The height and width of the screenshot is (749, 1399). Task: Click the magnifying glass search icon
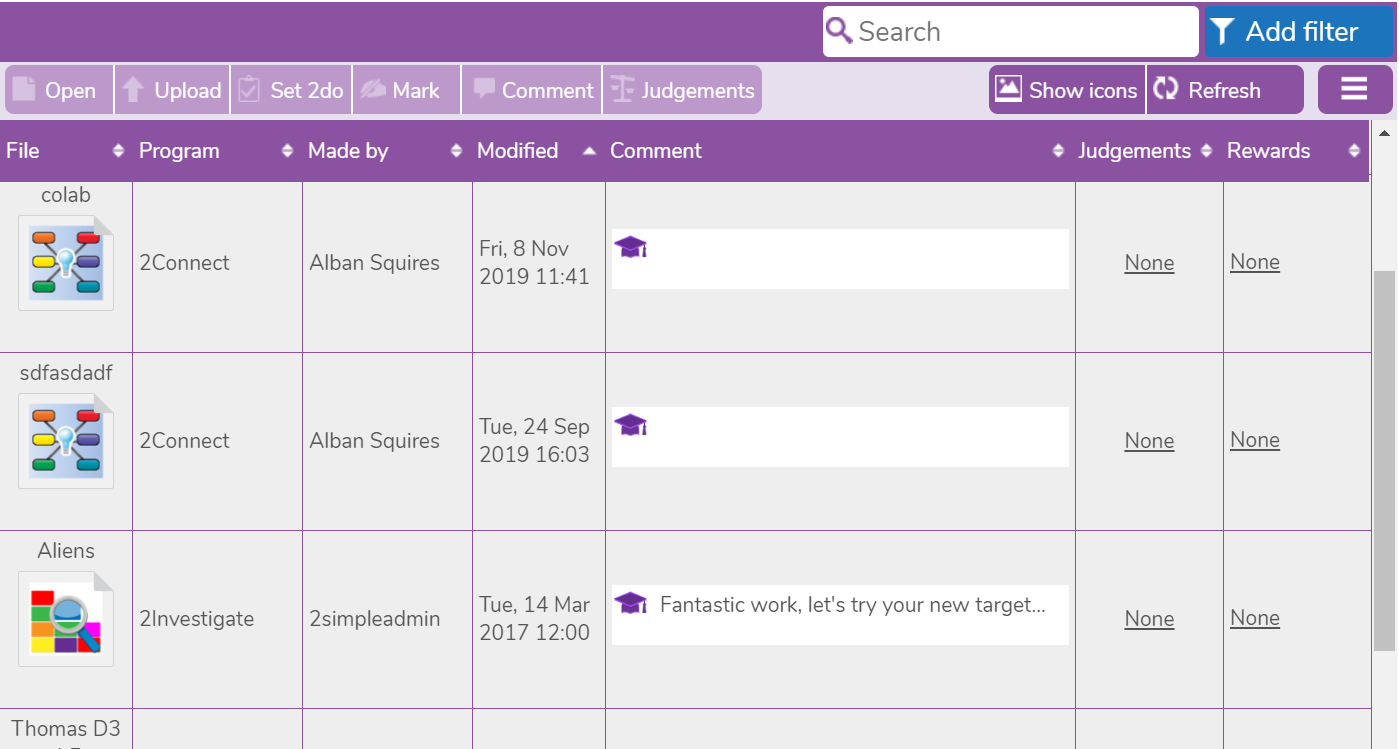coord(840,31)
